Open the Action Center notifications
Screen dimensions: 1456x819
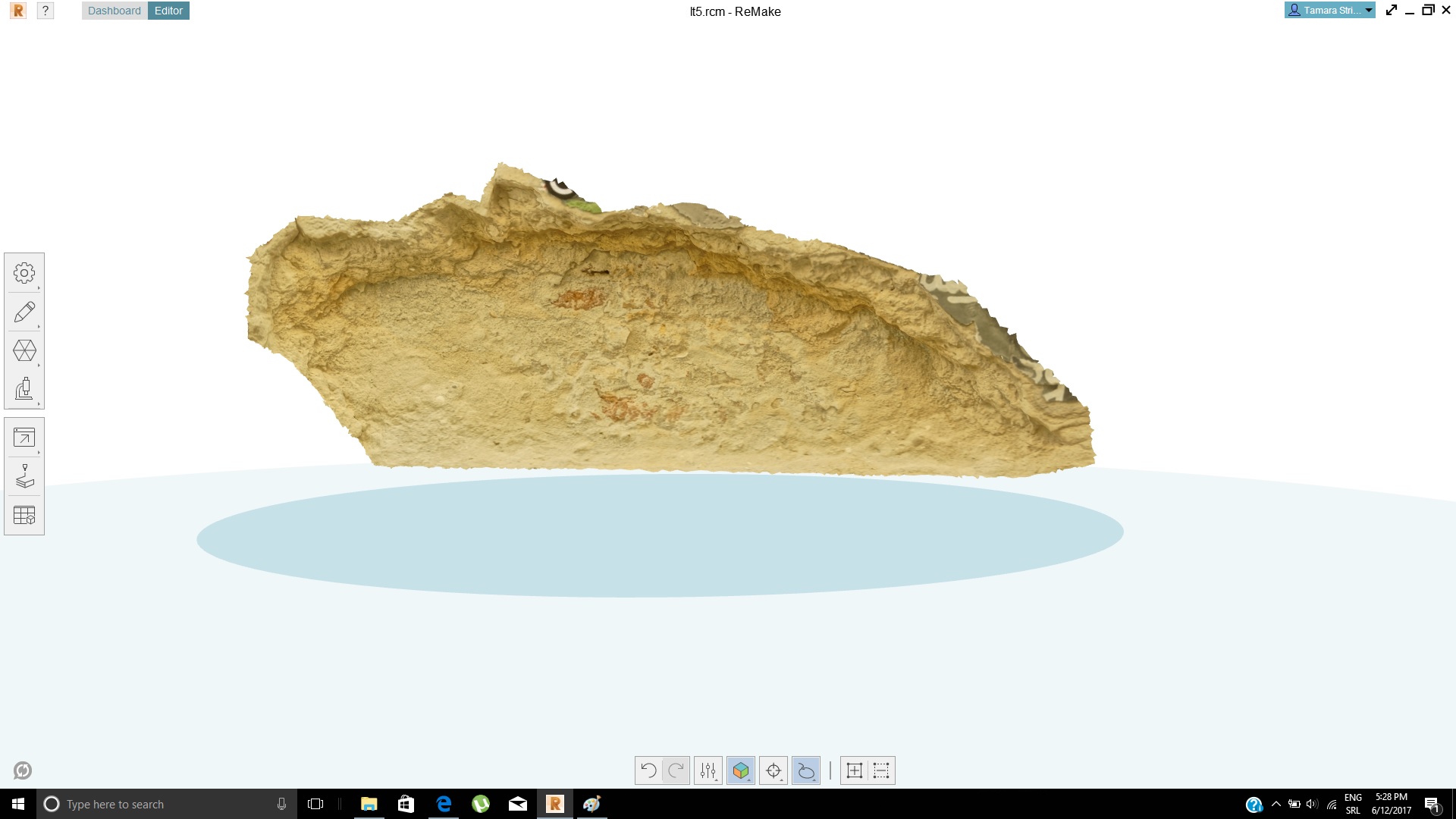tap(1432, 804)
